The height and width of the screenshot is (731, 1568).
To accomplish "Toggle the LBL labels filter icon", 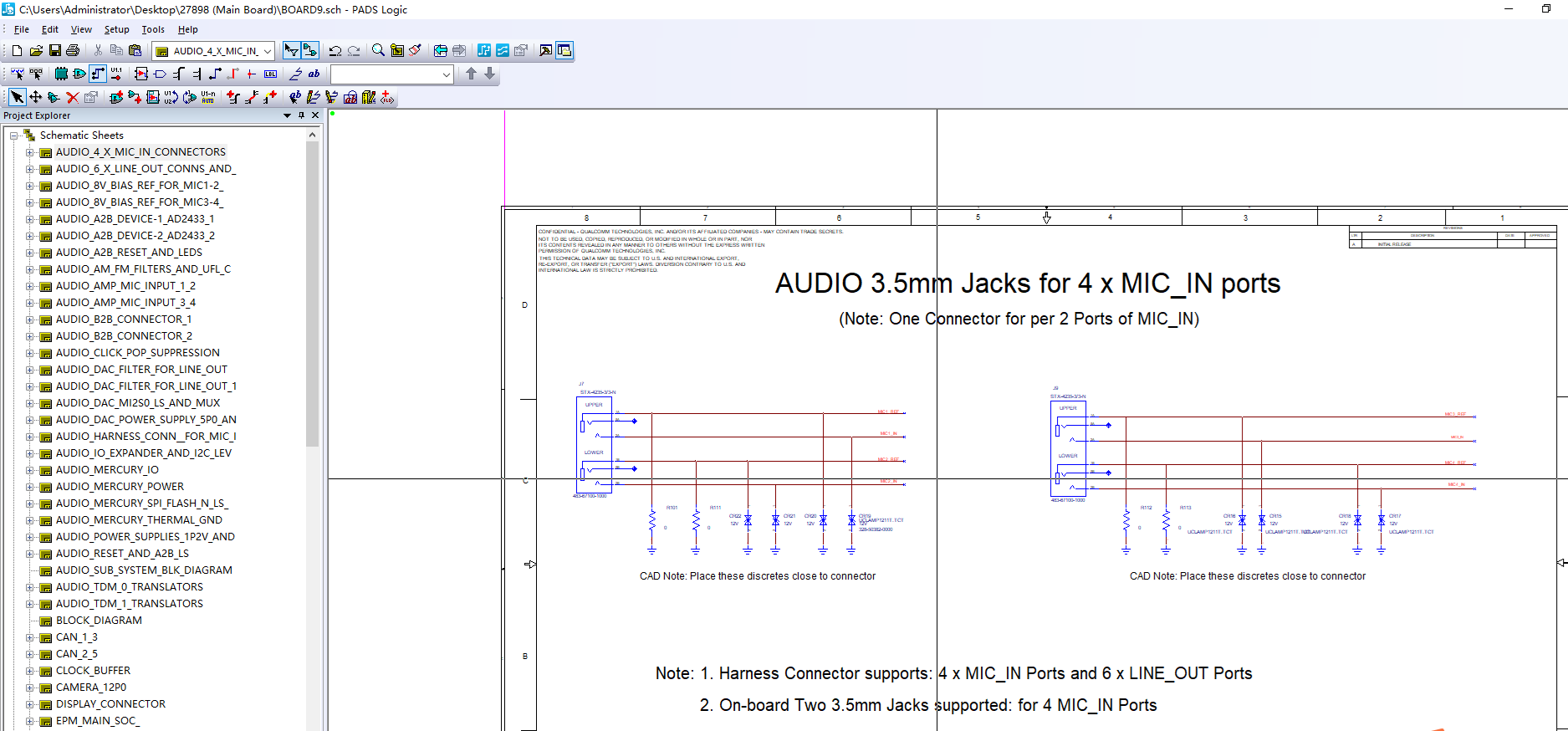I will (x=270, y=74).
